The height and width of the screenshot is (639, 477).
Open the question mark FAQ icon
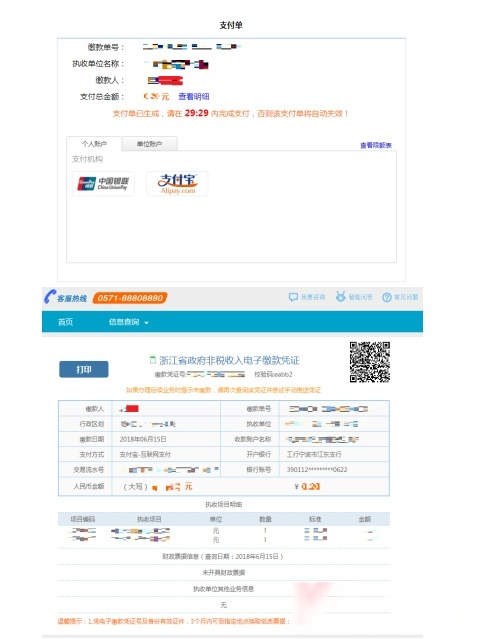[x=386, y=297]
